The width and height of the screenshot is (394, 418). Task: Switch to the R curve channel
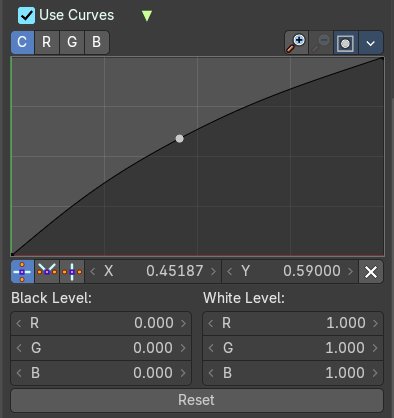click(x=47, y=42)
